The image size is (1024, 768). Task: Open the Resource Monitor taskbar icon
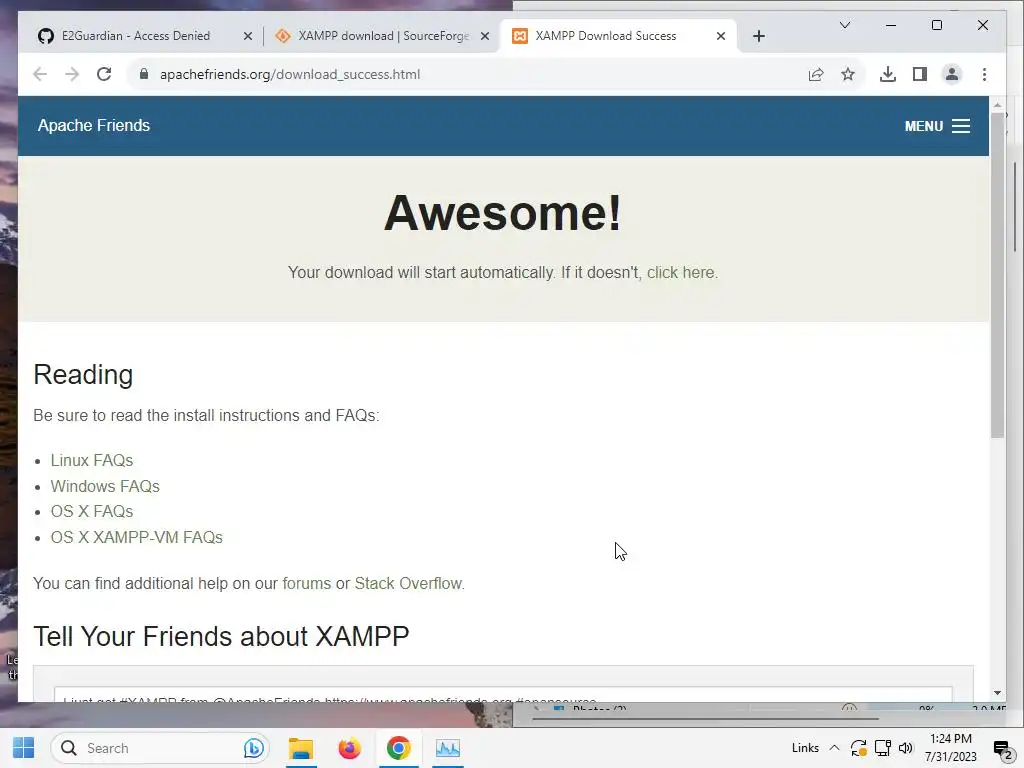[x=448, y=748]
